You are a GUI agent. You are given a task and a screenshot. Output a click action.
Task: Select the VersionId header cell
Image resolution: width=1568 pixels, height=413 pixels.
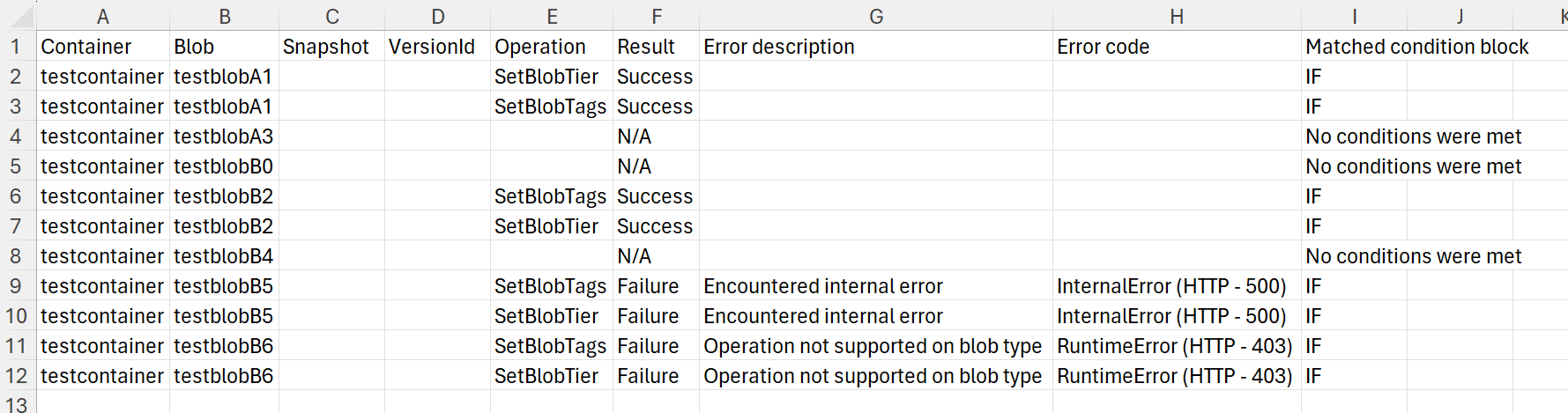tap(437, 47)
